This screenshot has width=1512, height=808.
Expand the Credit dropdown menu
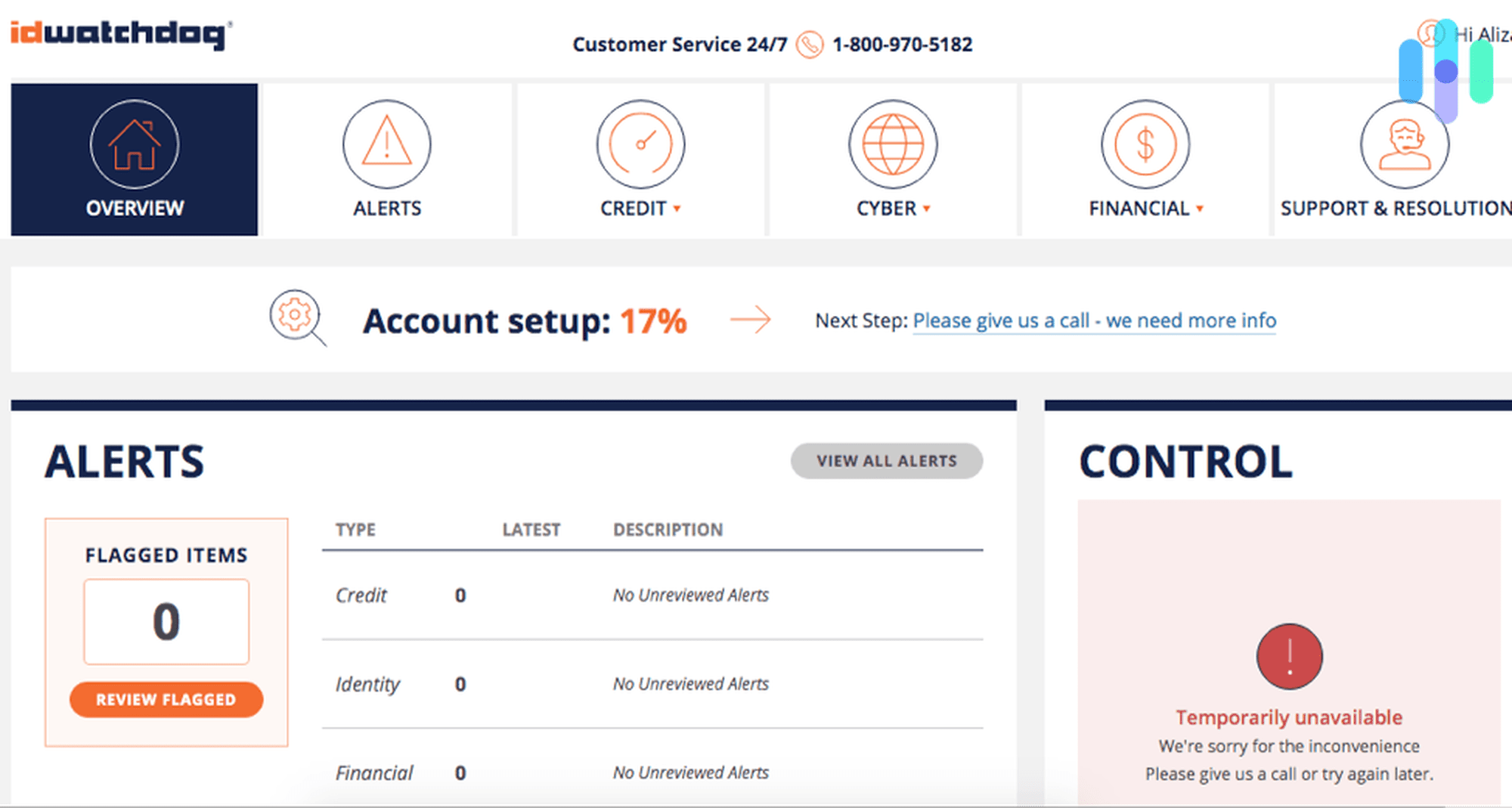(677, 209)
